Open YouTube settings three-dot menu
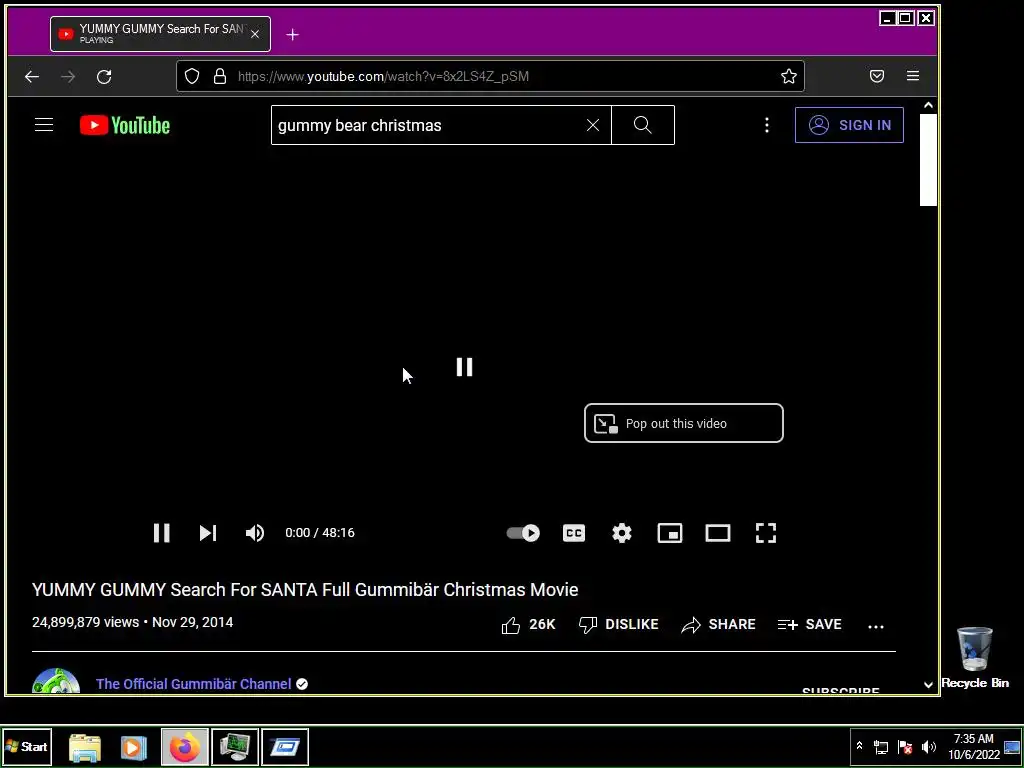The height and width of the screenshot is (768, 1024). pyautogui.click(x=767, y=125)
